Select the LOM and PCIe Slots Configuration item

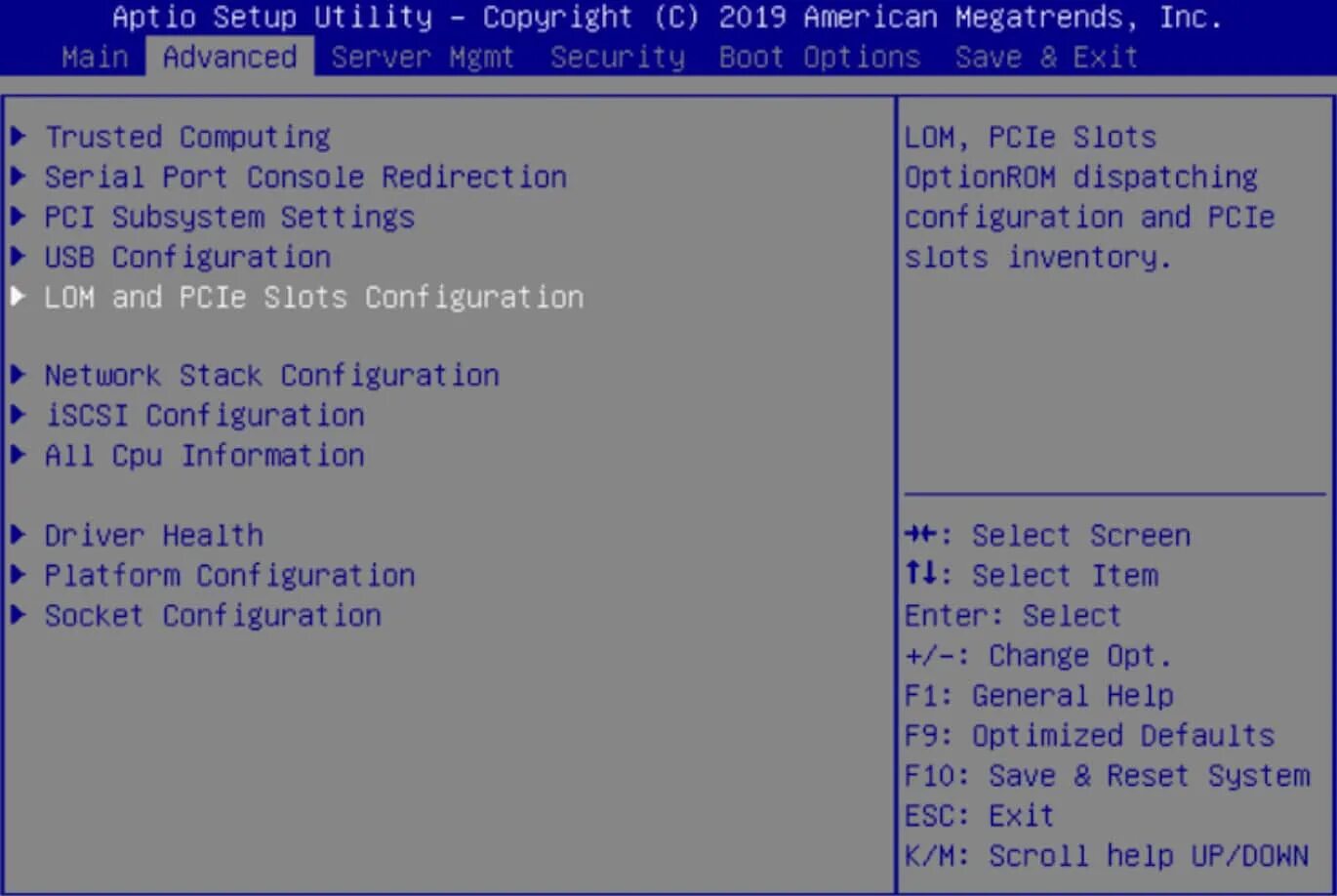314,297
